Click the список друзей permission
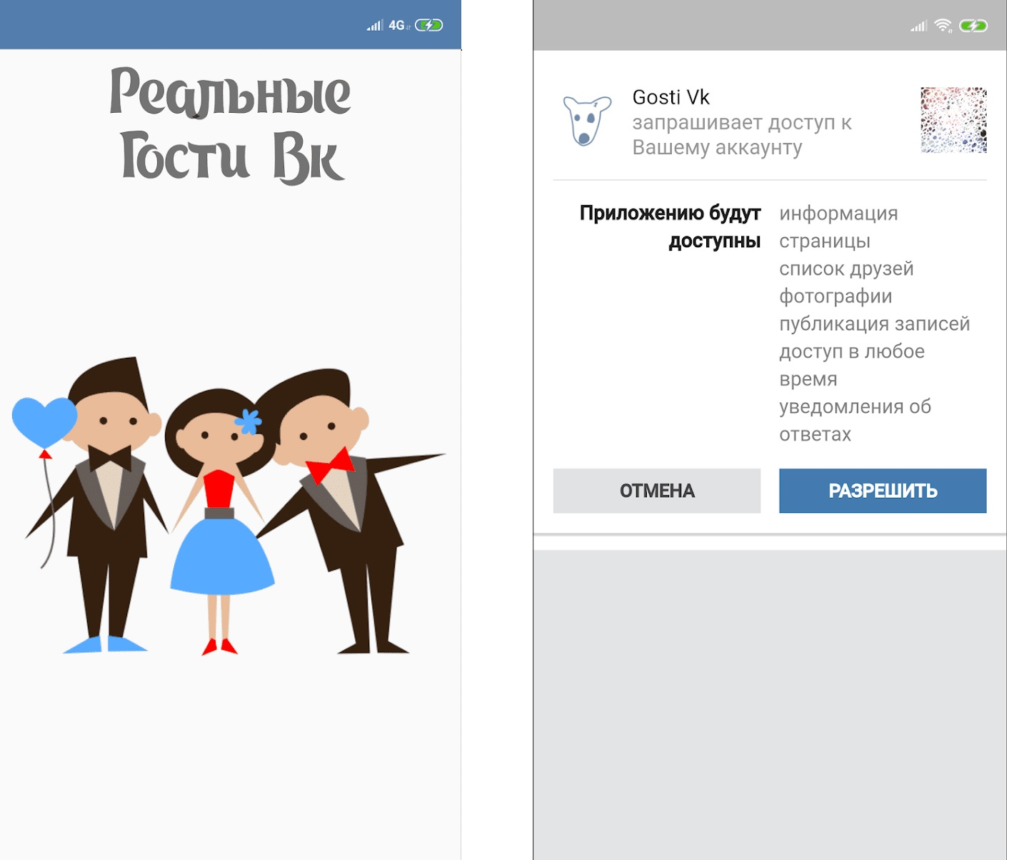Screen dimensions: 1024x860 click(846, 269)
